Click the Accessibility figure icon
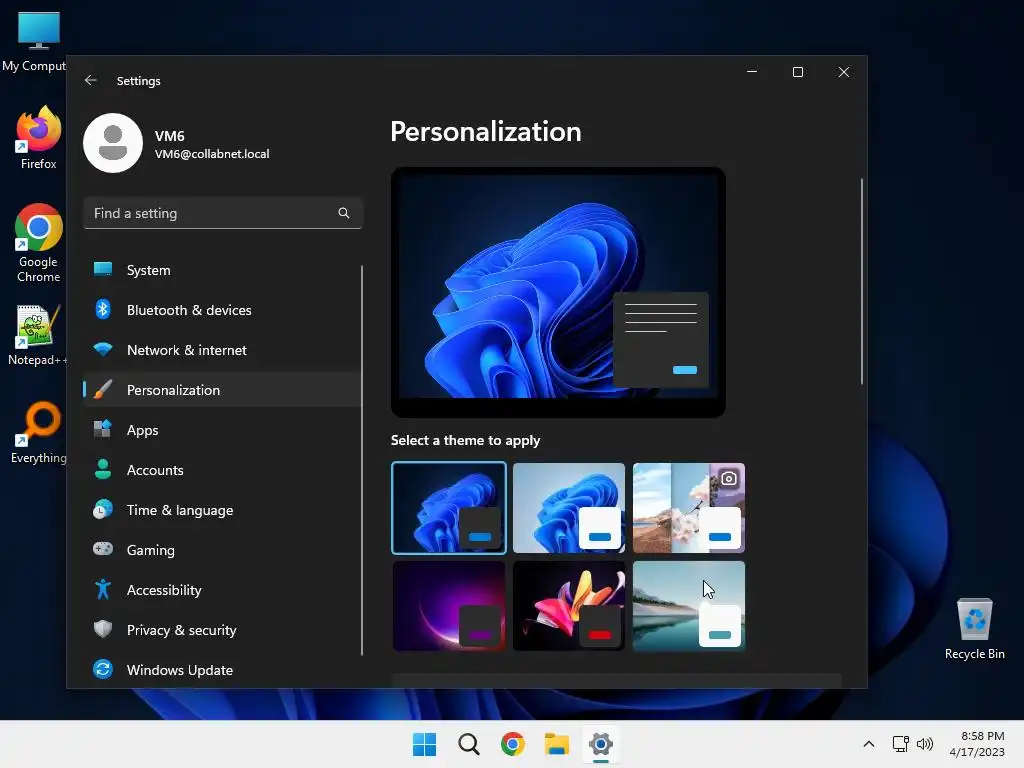The height and width of the screenshot is (768, 1024). pyautogui.click(x=103, y=589)
